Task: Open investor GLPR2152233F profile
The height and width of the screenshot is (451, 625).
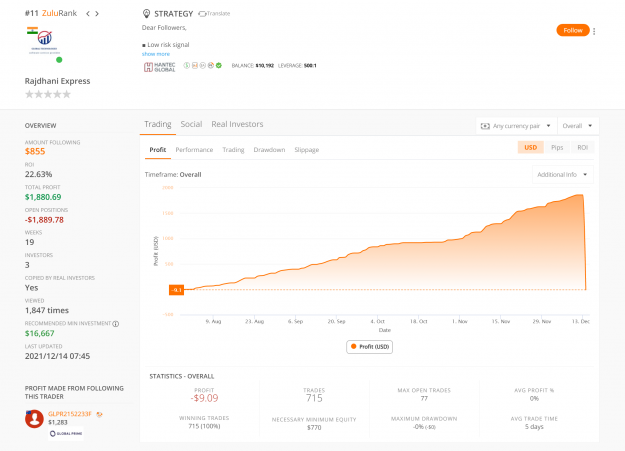Action: (70, 414)
